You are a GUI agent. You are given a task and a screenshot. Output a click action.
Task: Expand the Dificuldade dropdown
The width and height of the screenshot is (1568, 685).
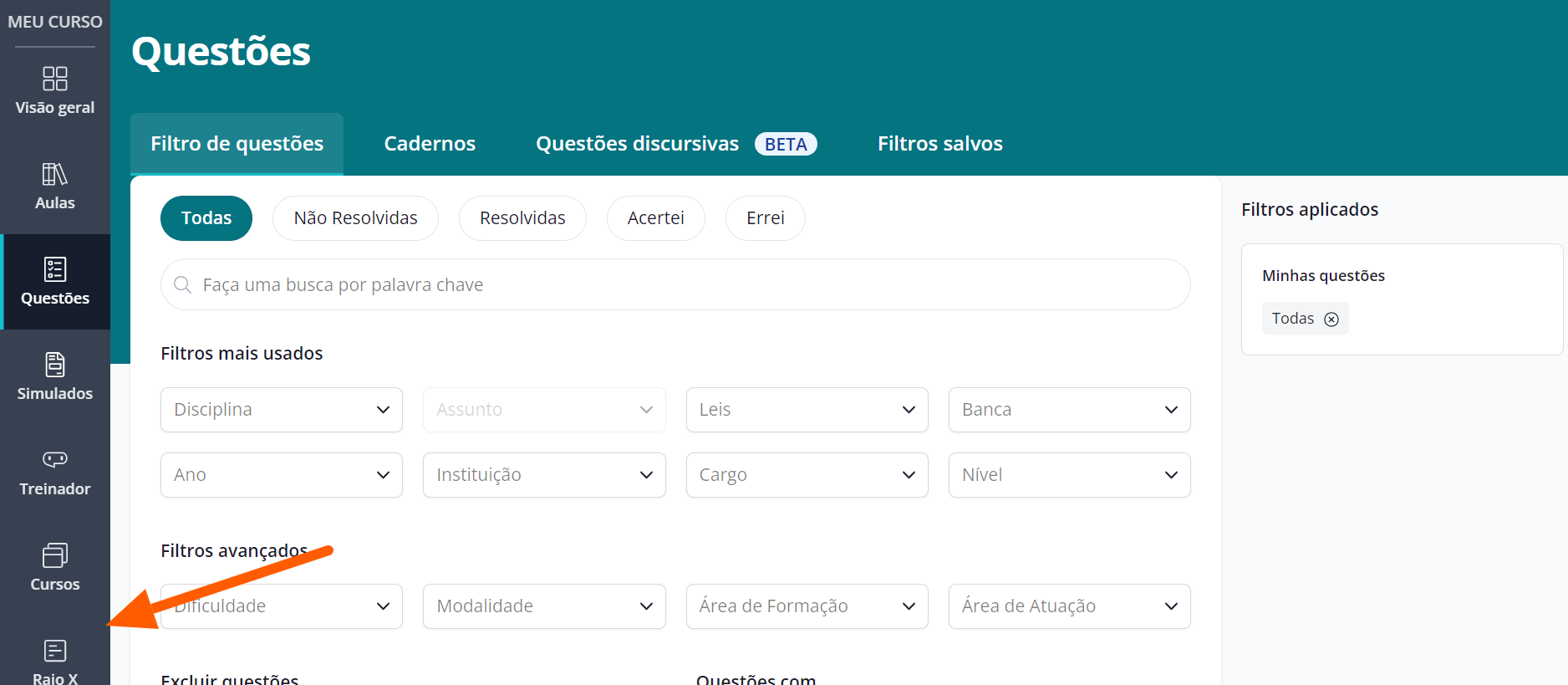tap(282, 606)
